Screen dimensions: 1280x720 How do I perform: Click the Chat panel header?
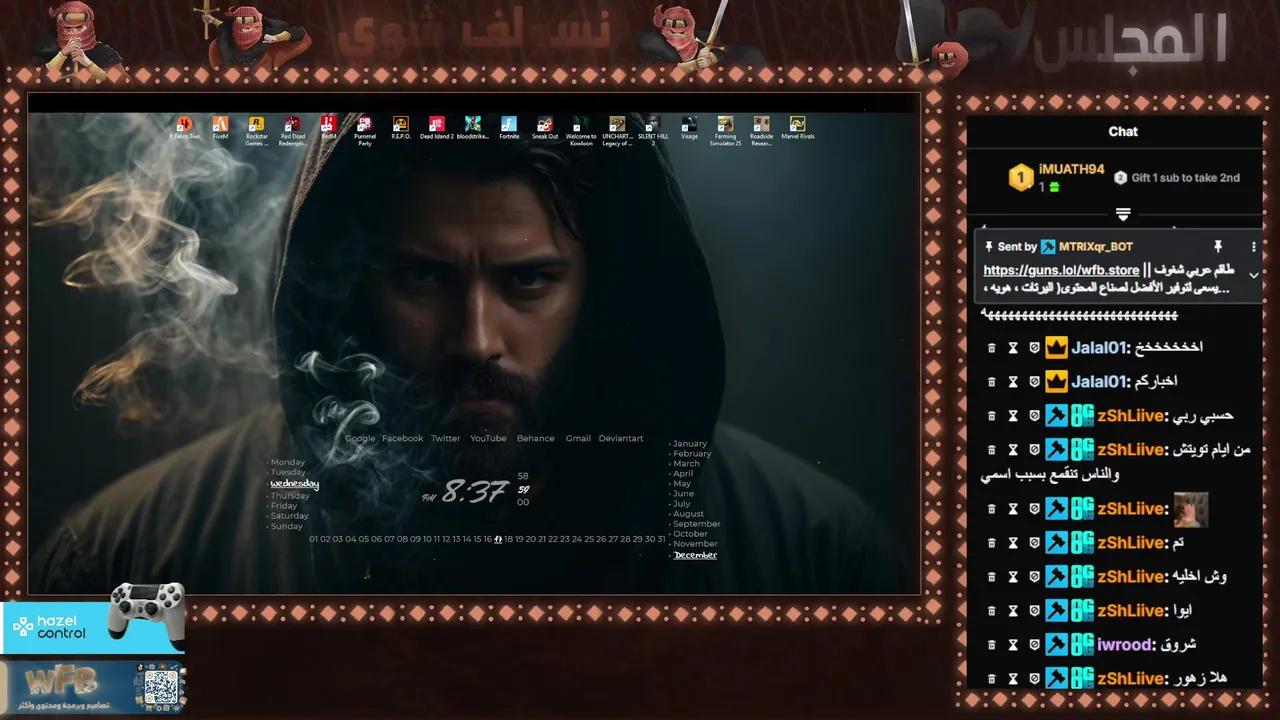click(1123, 131)
